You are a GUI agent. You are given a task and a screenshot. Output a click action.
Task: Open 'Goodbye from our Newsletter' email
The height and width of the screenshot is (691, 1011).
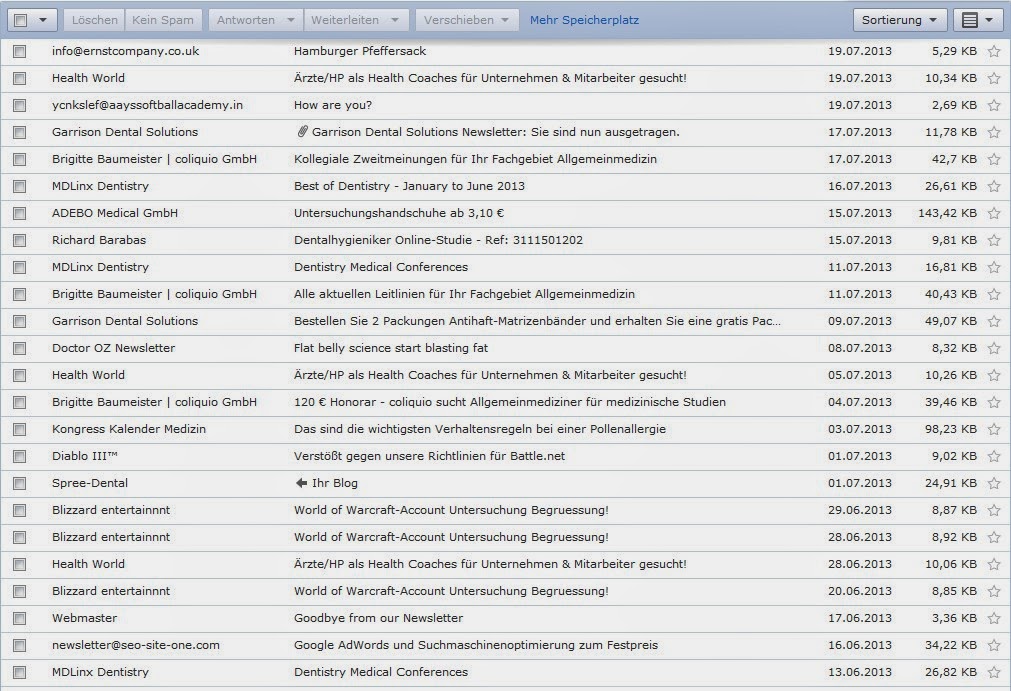378,618
